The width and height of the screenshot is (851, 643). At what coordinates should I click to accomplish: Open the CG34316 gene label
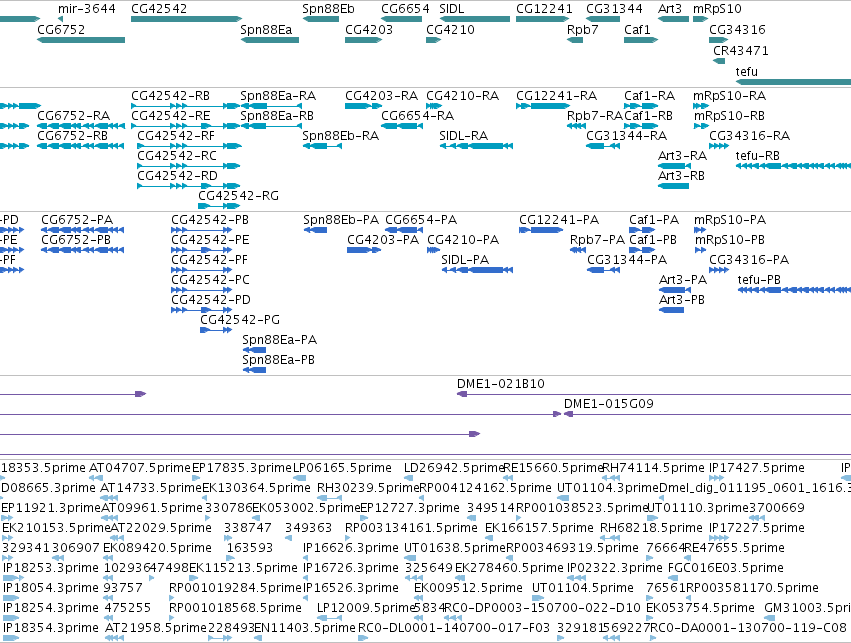pyautogui.click(x=737, y=29)
